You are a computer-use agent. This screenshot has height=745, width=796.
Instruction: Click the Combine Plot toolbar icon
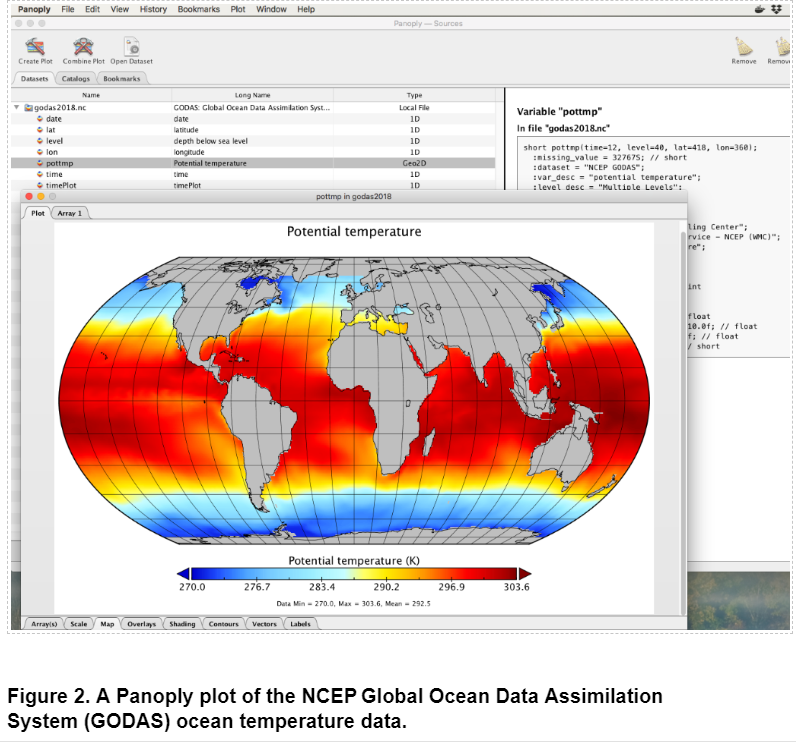[x=83, y=47]
